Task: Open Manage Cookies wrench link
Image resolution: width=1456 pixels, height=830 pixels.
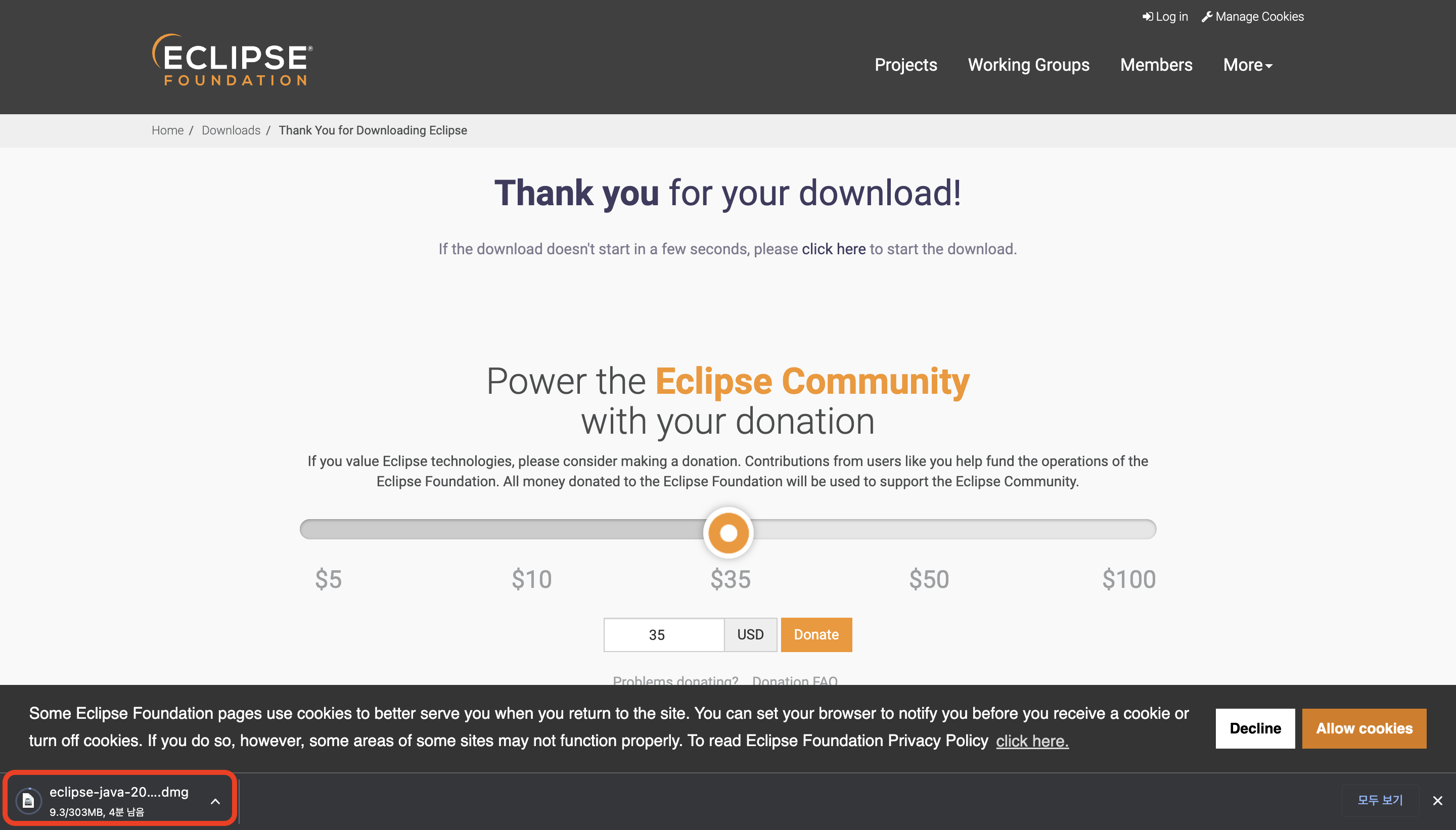Action: [x=1252, y=17]
